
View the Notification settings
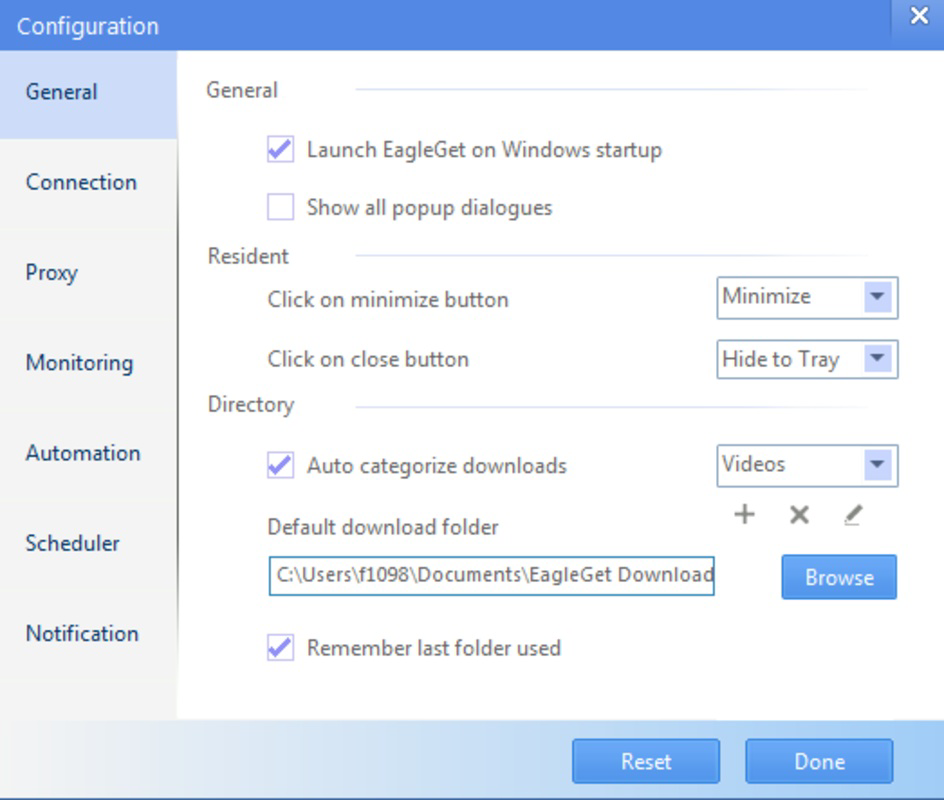[x=82, y=634]
